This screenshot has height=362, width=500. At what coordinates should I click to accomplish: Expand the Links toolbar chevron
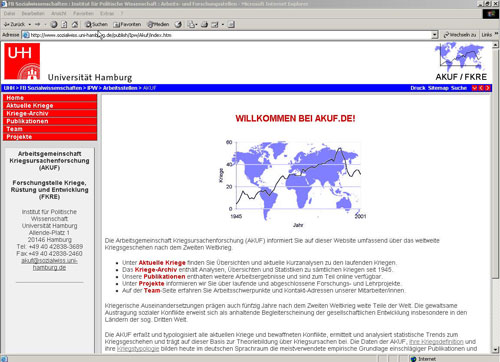pyautogui.click(x=496, y=34)
